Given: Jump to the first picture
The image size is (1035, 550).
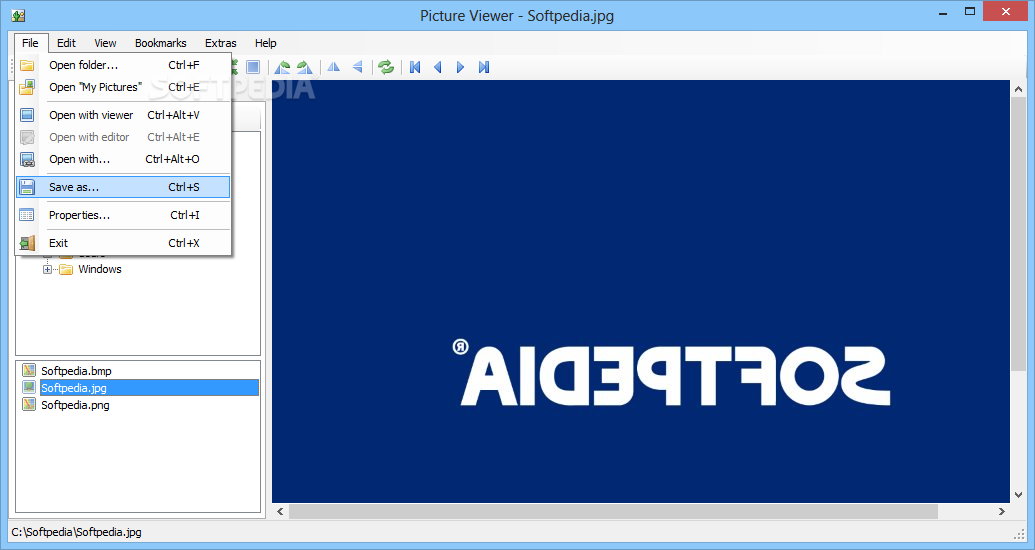Looking at the screenshot, I should (415, 67).
